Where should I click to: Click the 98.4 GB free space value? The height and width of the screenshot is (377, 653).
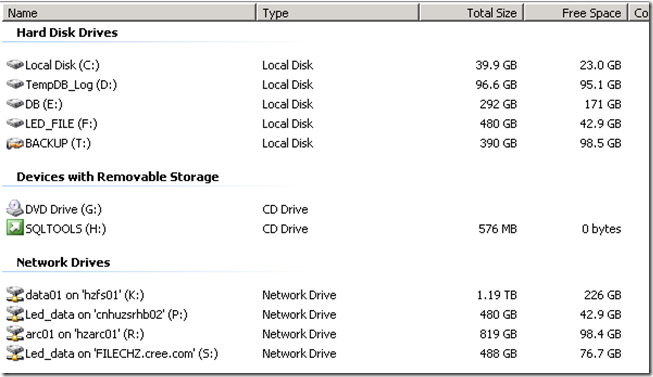[x=600, y=334]
